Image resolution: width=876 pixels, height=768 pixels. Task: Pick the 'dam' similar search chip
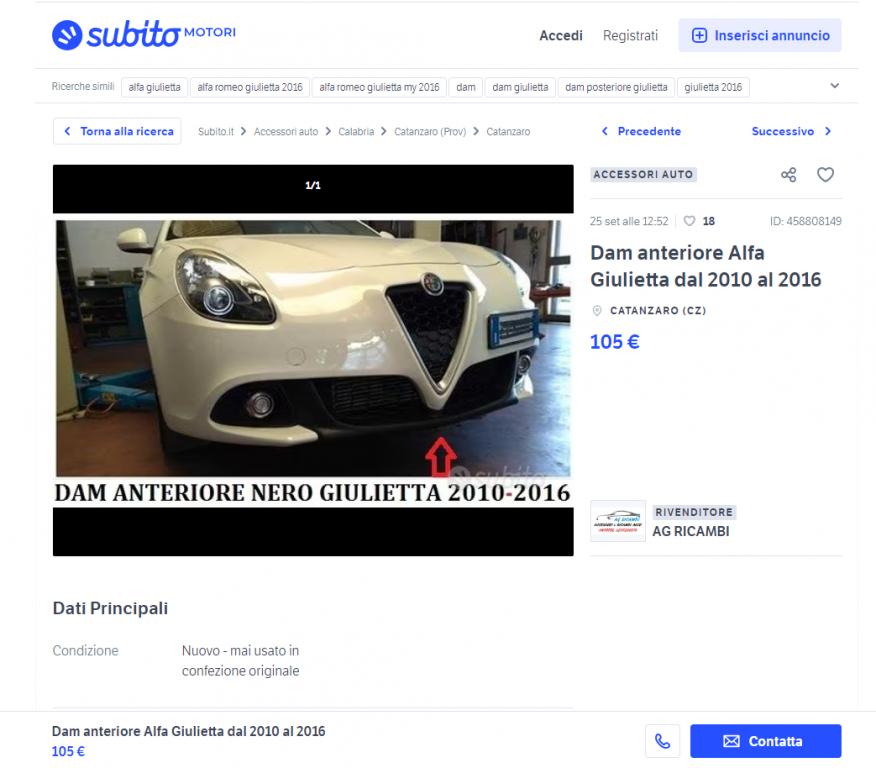465,87
